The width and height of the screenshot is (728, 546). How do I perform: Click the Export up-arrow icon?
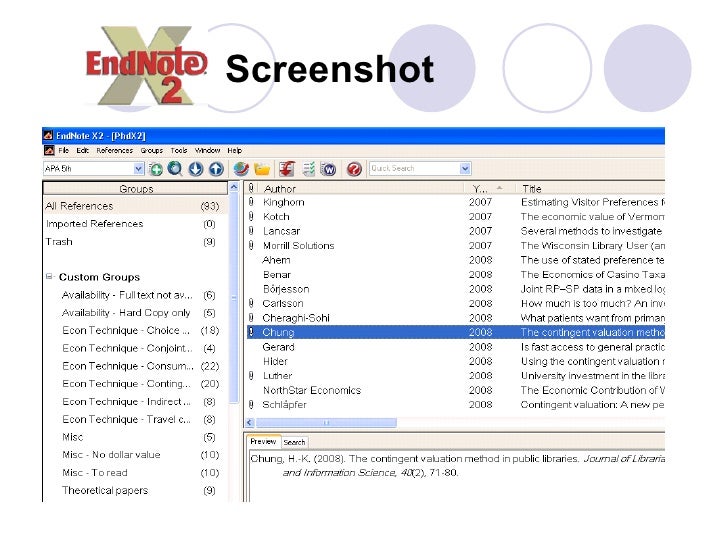coord(216,169)
